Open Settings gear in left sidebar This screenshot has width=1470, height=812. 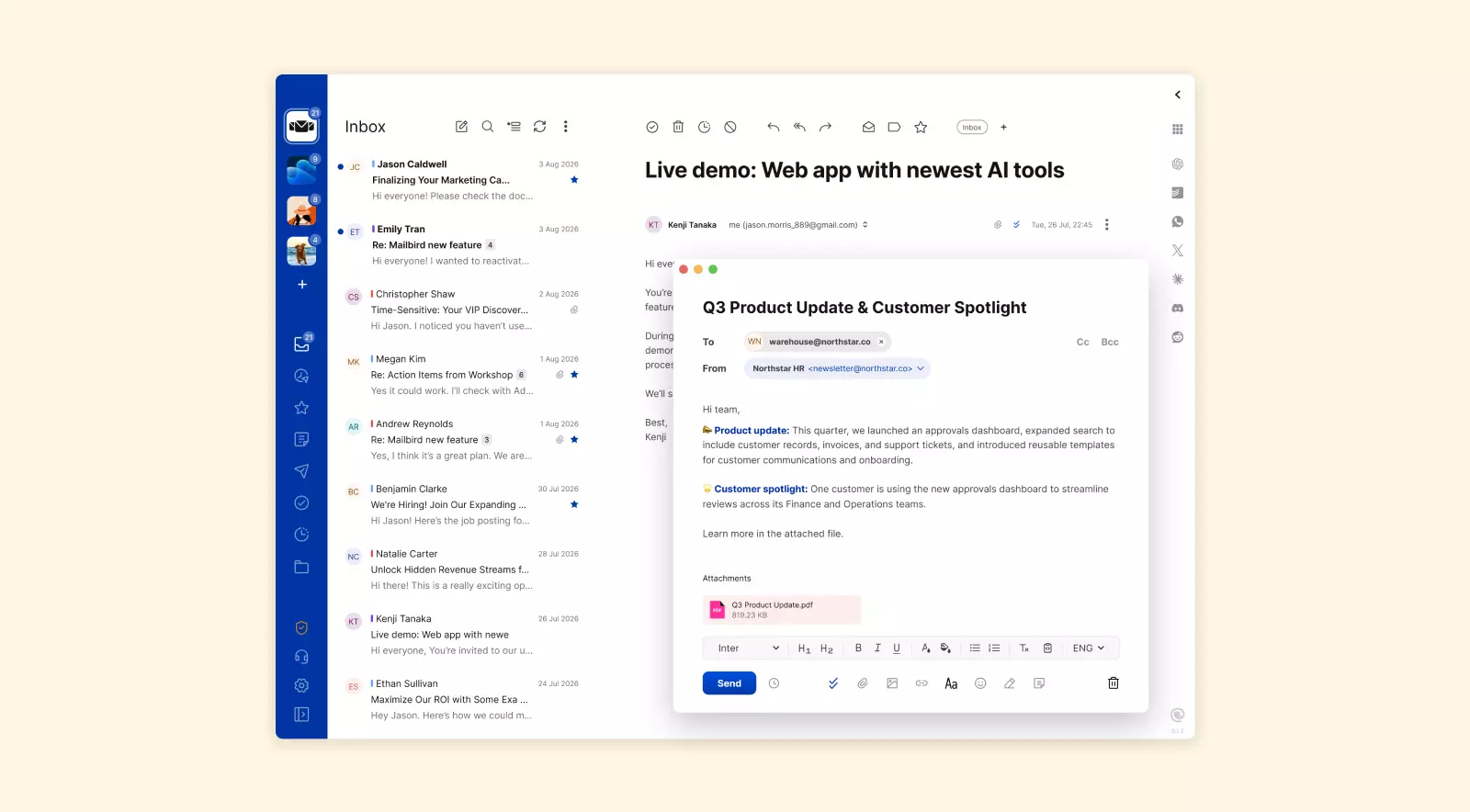pyautogui.click(x=301, y=685)
